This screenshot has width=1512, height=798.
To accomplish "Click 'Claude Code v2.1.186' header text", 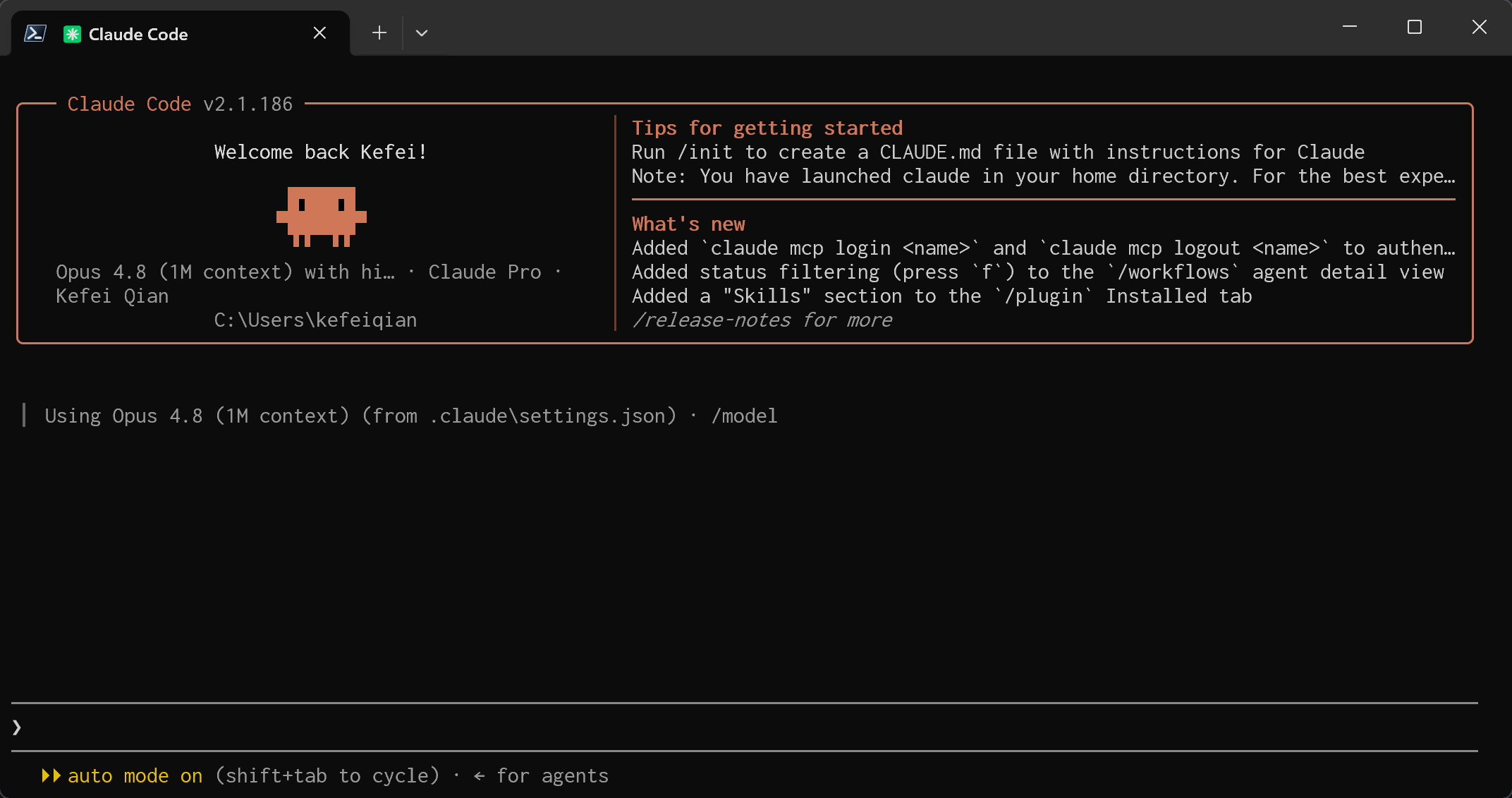I will coord(180,104).
